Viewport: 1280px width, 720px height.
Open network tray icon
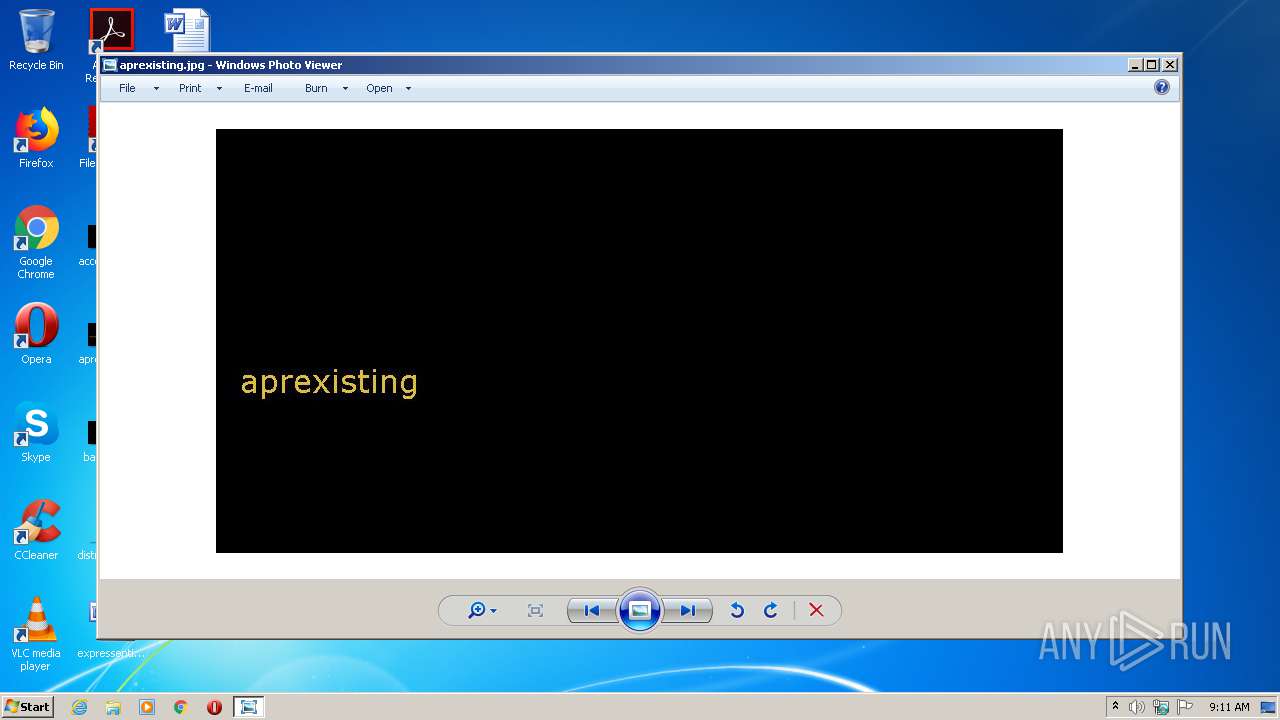pos(1161,707)
